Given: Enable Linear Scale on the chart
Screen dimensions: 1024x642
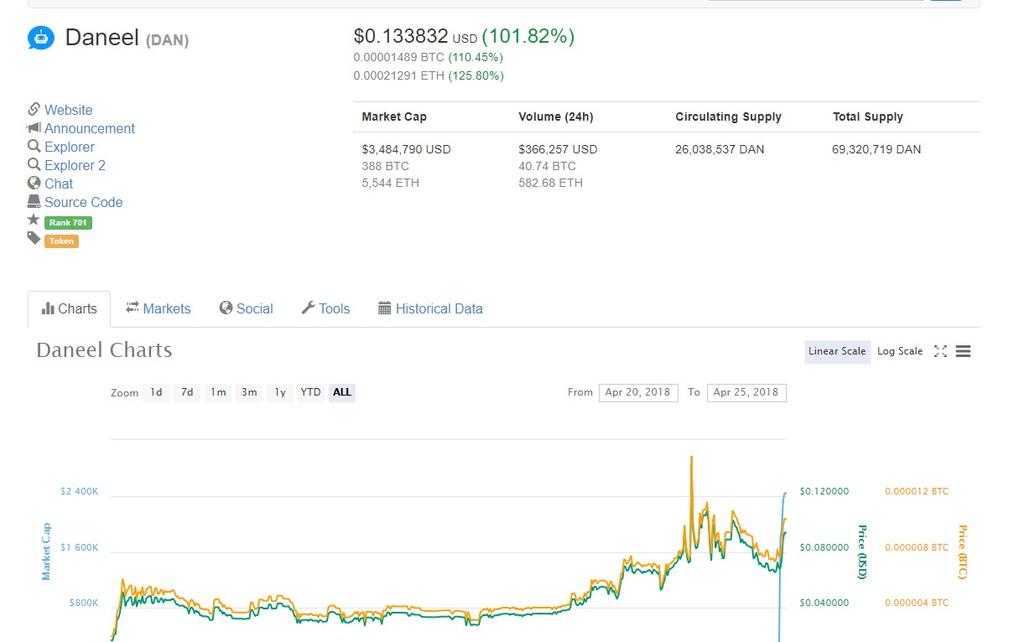Looking at the screenshot, I should click(x=837, y=351).
